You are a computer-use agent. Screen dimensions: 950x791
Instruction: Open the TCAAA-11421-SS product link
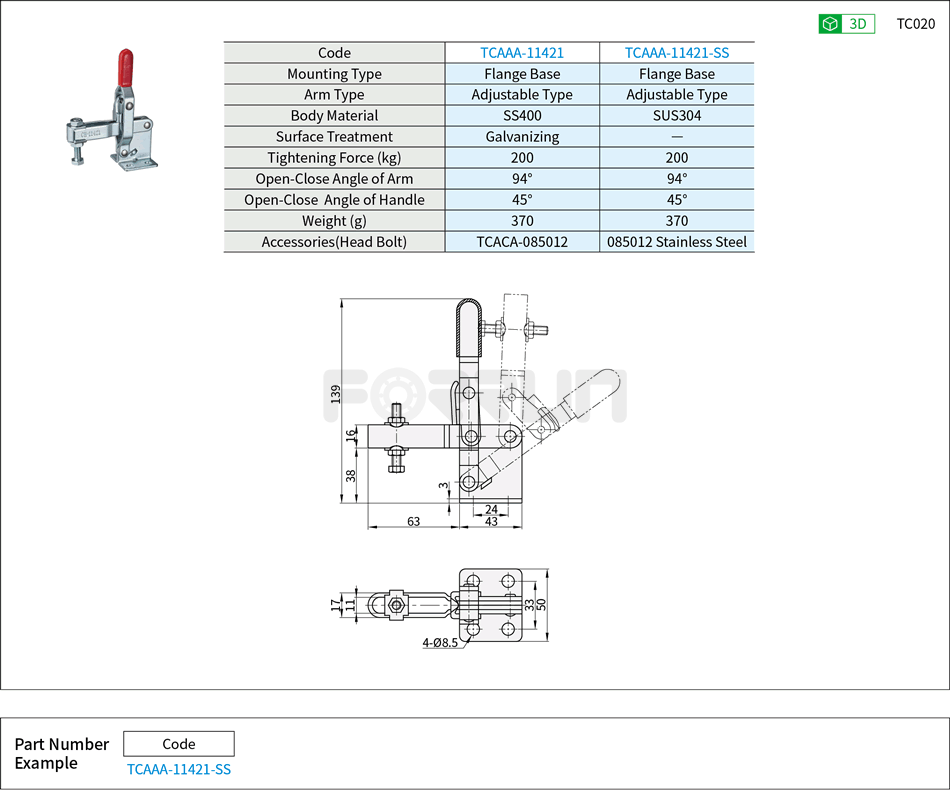click(x=676, y=52)
